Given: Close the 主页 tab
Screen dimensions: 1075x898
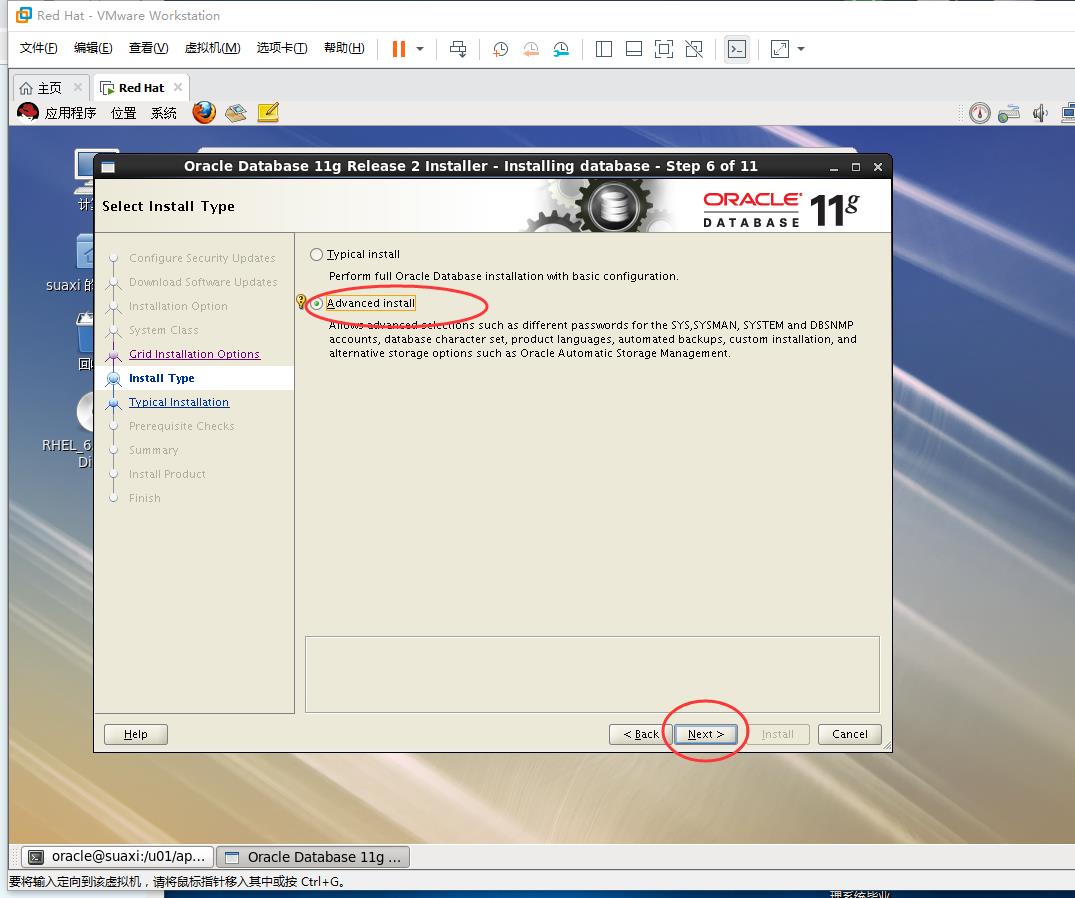Looking at the screenshot, I should [77, 87].
